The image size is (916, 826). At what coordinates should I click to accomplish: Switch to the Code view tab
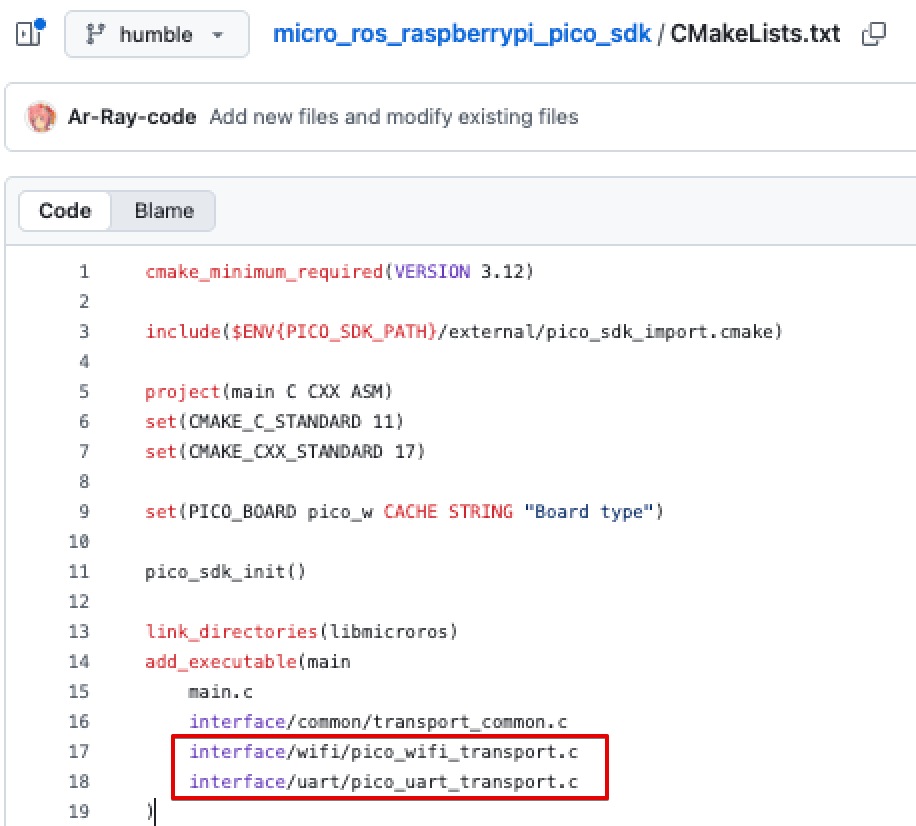coord(65,211)
